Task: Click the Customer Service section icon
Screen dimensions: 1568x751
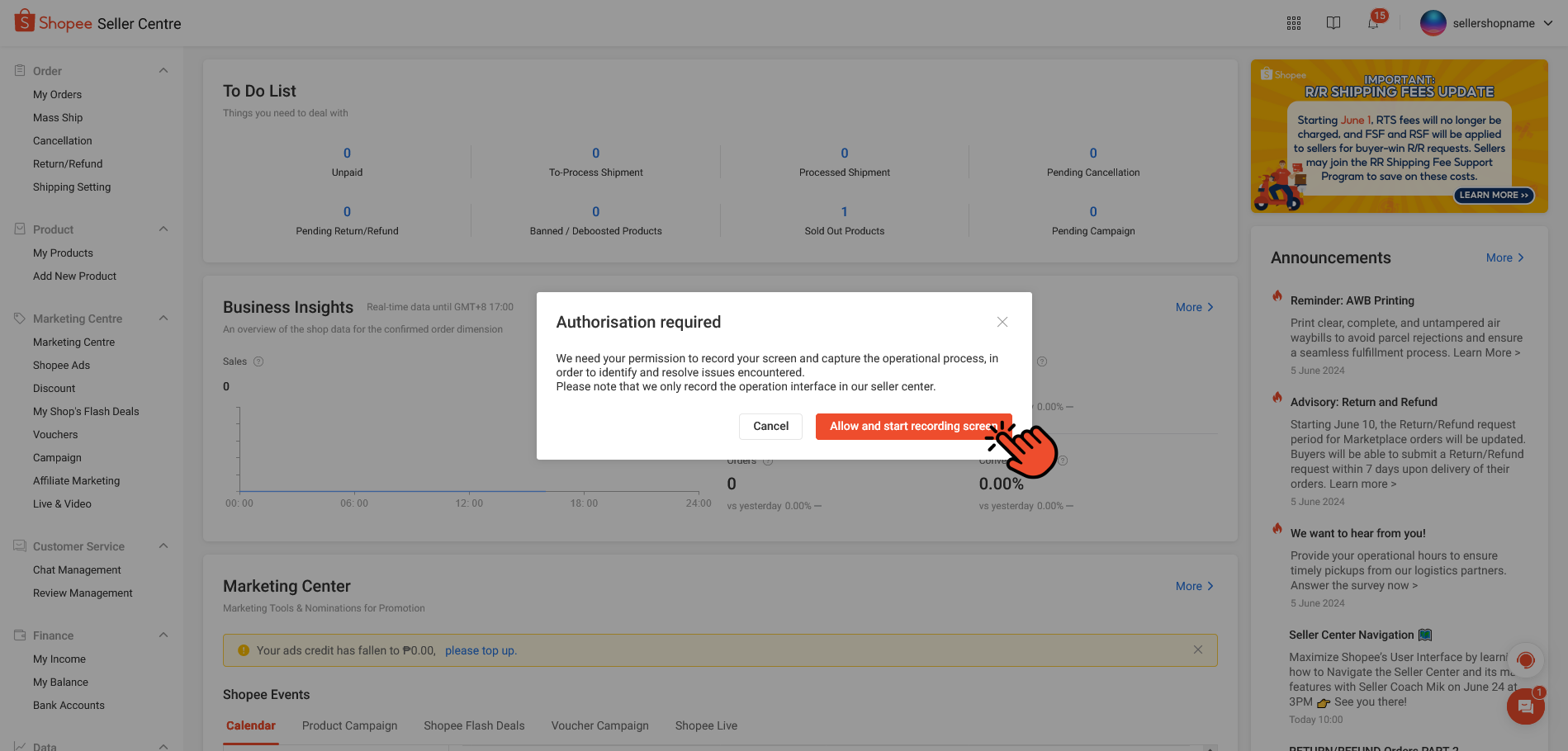Action: [20, 546]
